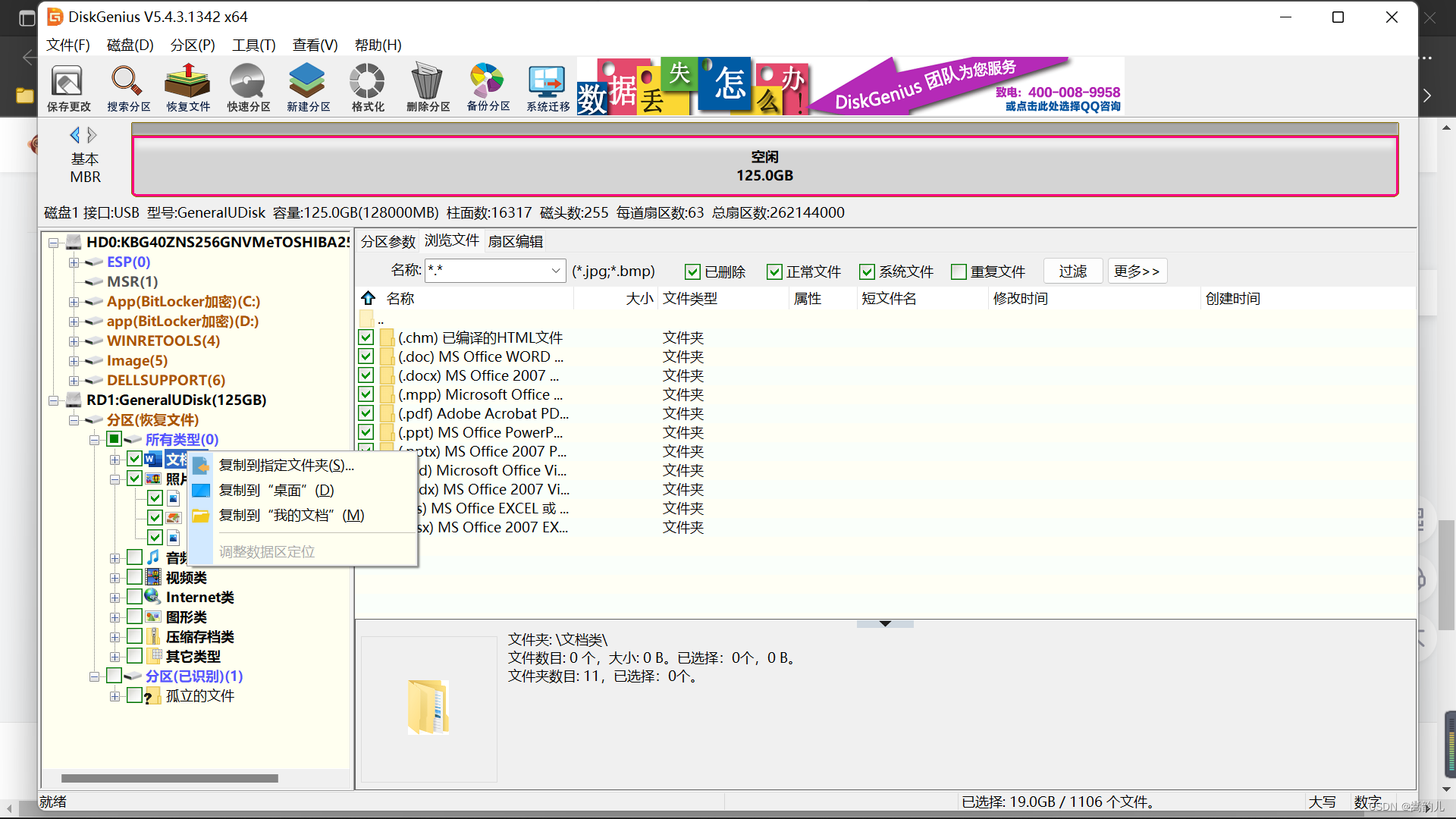
Task: Expand the Image(5) partition node
Action: 74,360
